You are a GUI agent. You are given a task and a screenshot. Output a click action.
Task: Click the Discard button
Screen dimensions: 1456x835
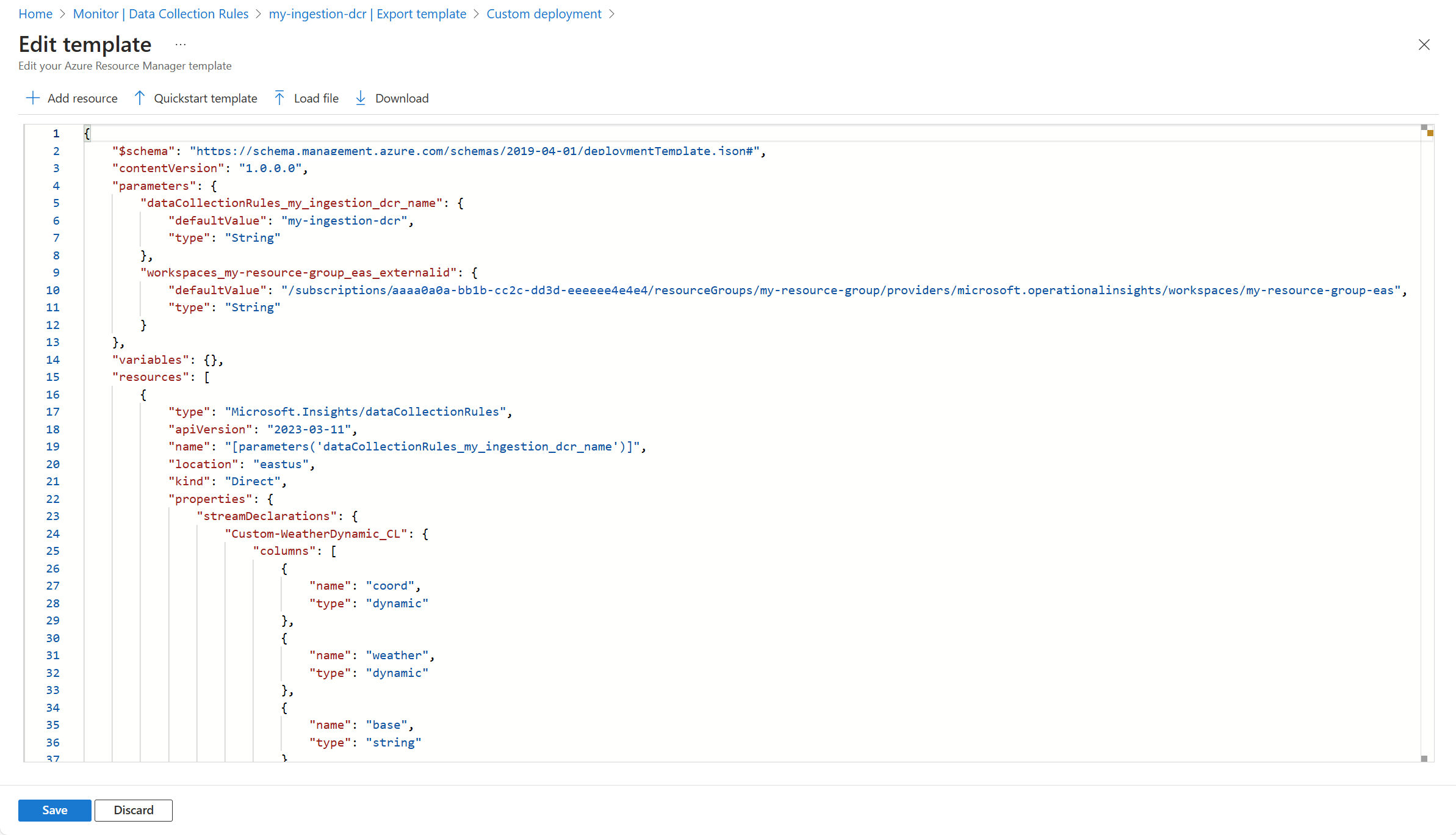click(x=133, y=810)
